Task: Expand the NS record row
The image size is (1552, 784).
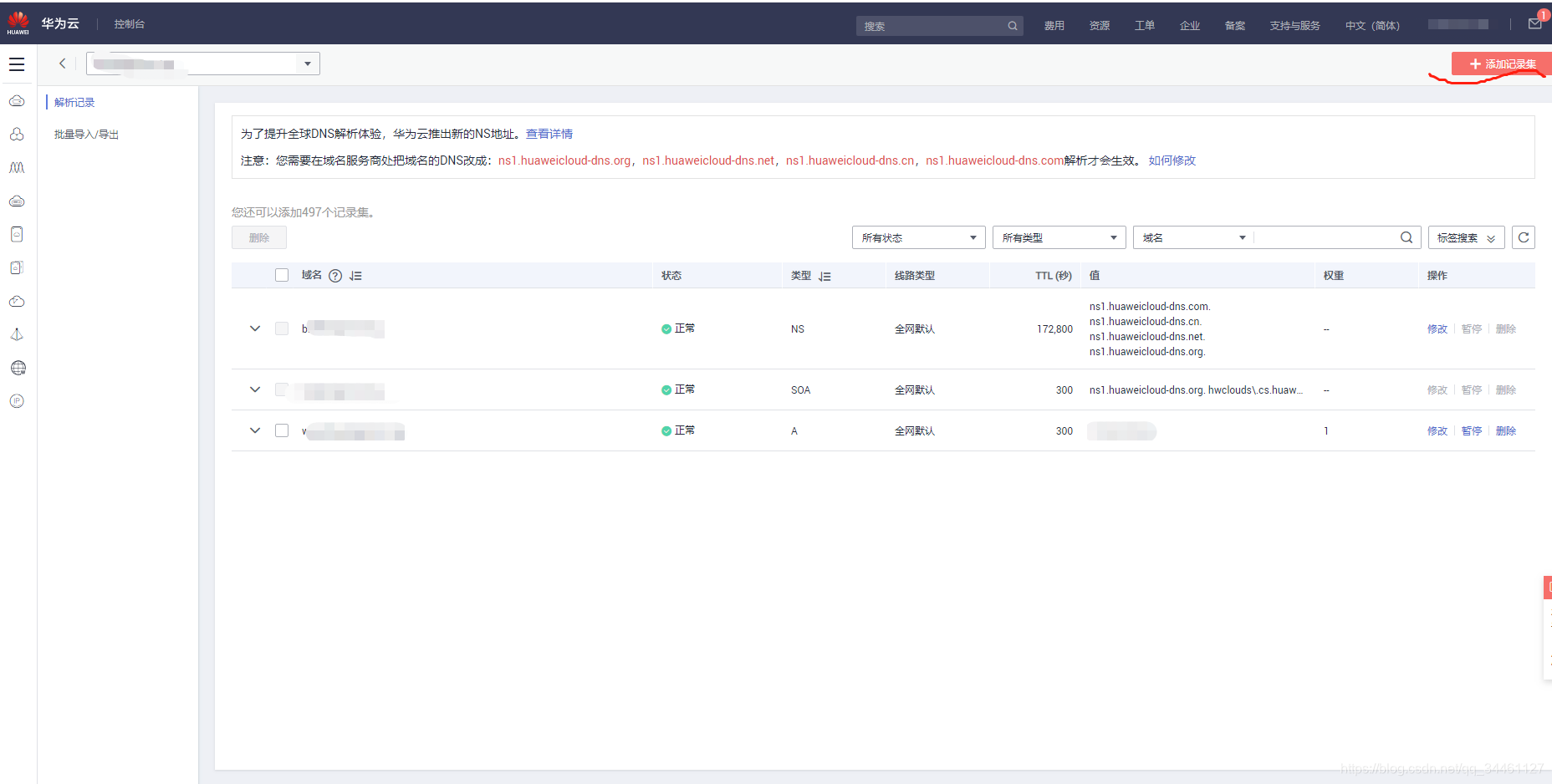Action: [x=255, y=328]
